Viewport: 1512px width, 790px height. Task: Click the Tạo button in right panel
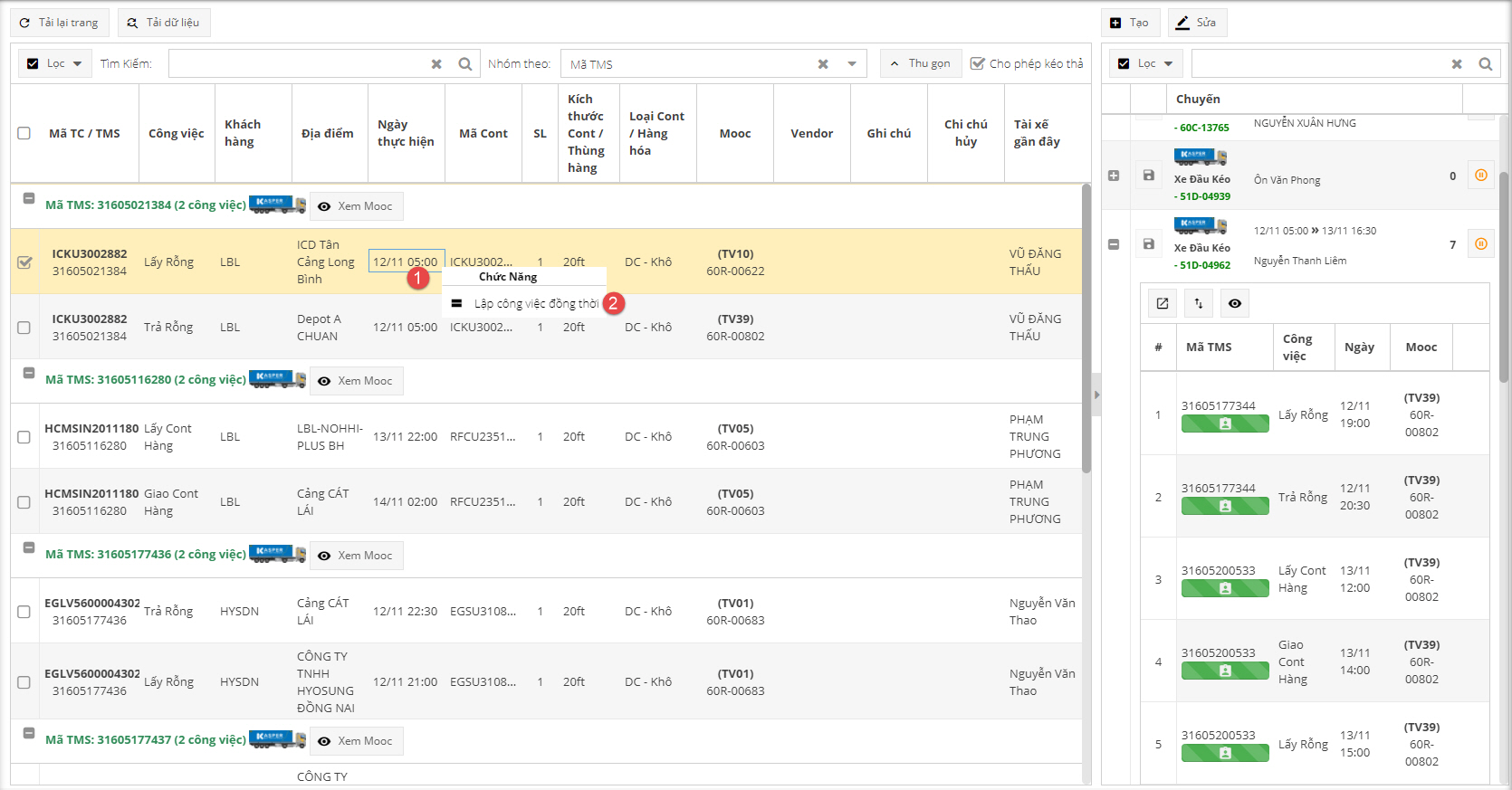tap(1130, 23)
